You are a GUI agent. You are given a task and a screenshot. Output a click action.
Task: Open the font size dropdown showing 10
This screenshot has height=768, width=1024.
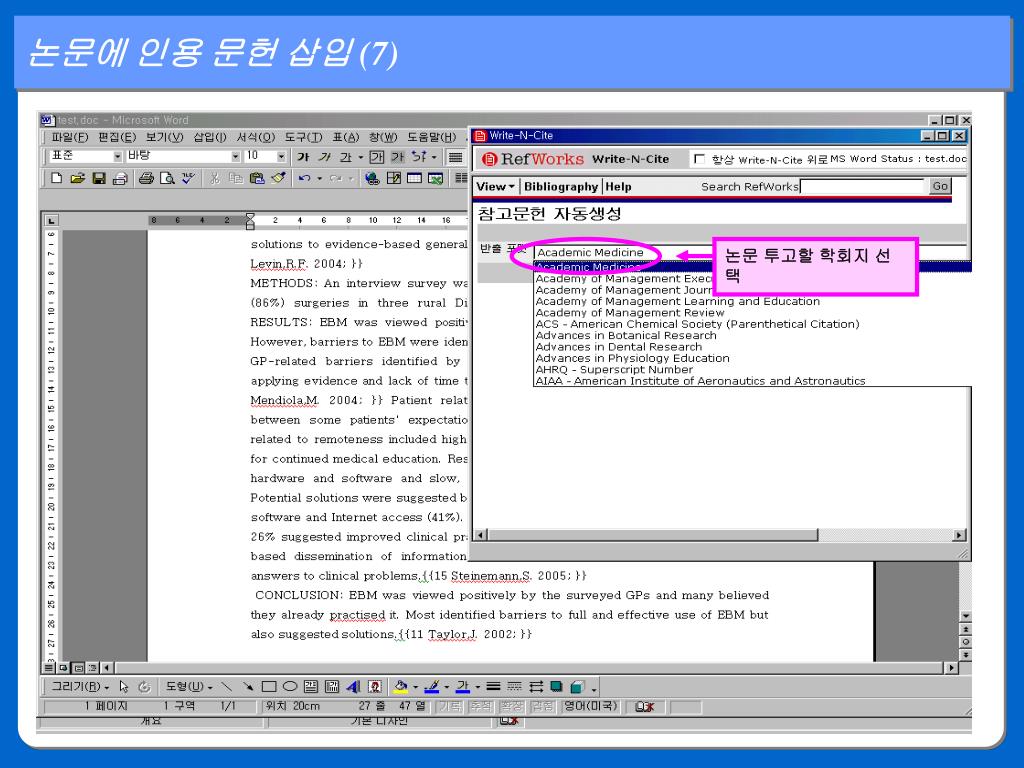pyautogui.click(x=281, y=156)
